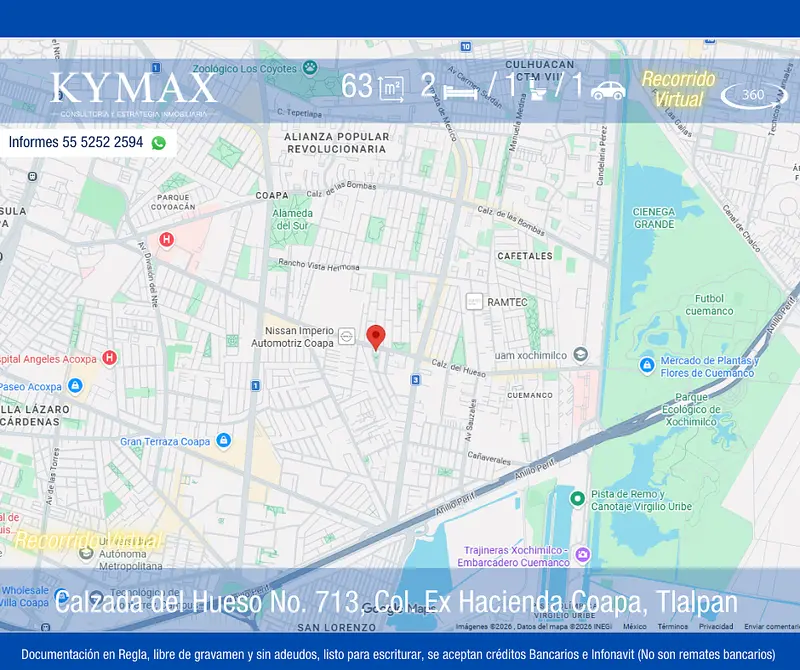Click the Calzada del Hueso No. 713 address banner
The width and height of the screenshot is (800, 670).
396,602
